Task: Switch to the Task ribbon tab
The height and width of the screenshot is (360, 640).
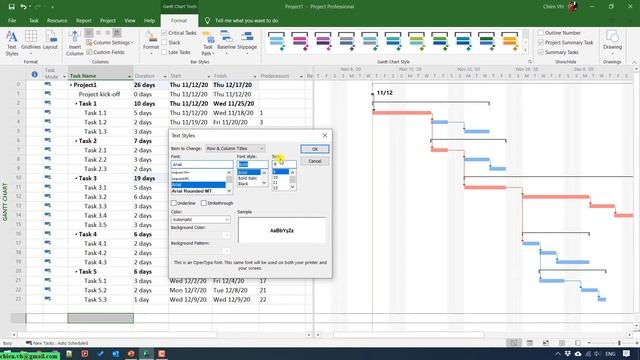Action: pyautogui.click(x=33, y=20)
